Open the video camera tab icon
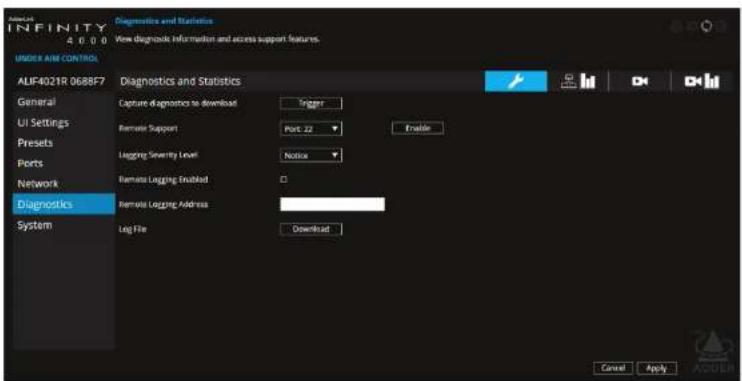The width and height of the screenshot is (742, 381). pyautogui.click(x=639, y=81)
